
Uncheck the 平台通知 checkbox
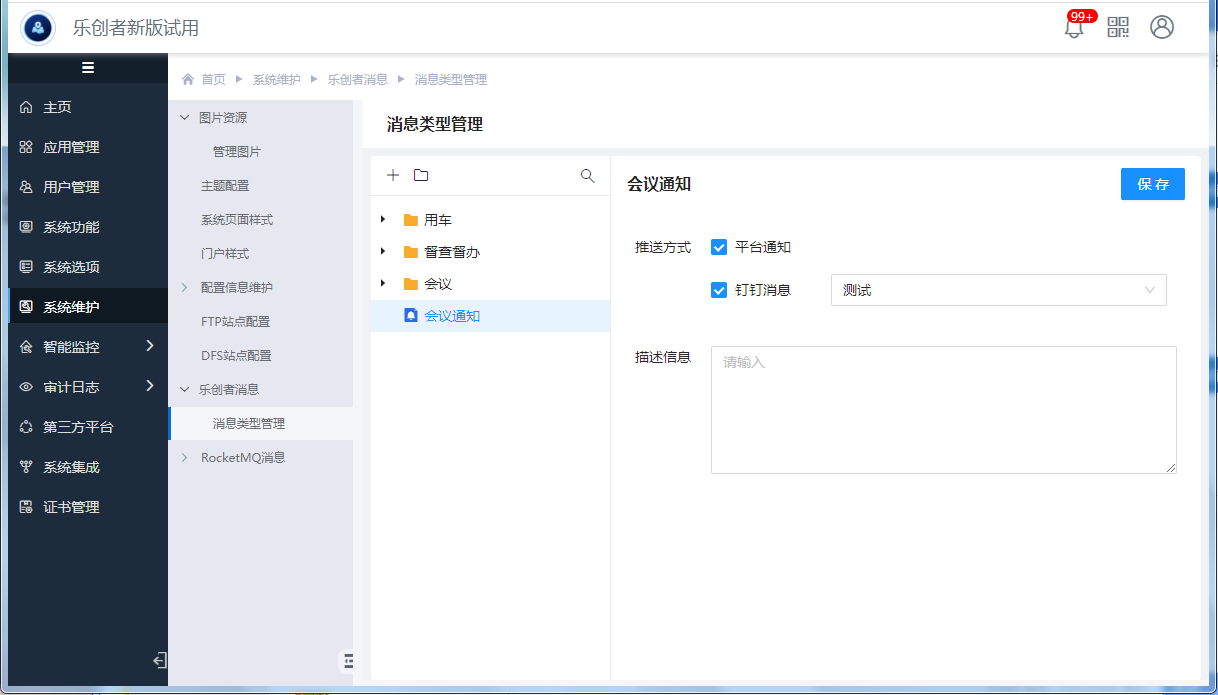[x=719, y=248]
